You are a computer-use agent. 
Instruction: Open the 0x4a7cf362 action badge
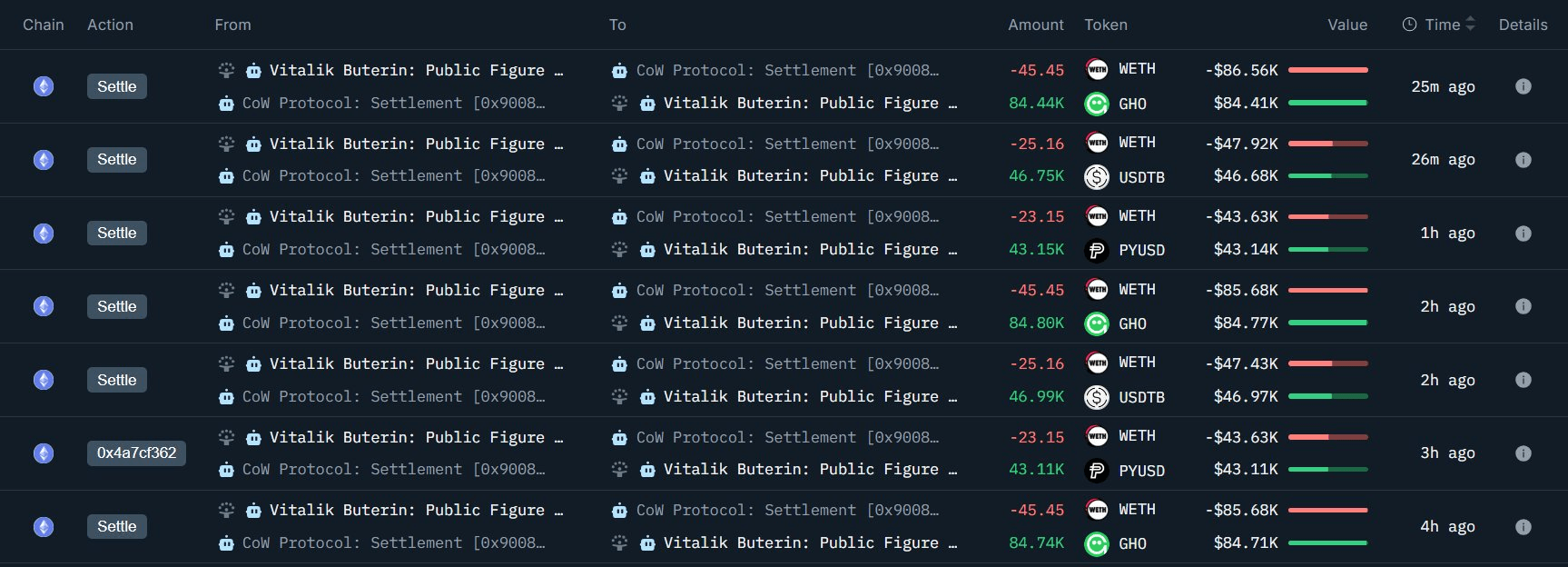136,453
